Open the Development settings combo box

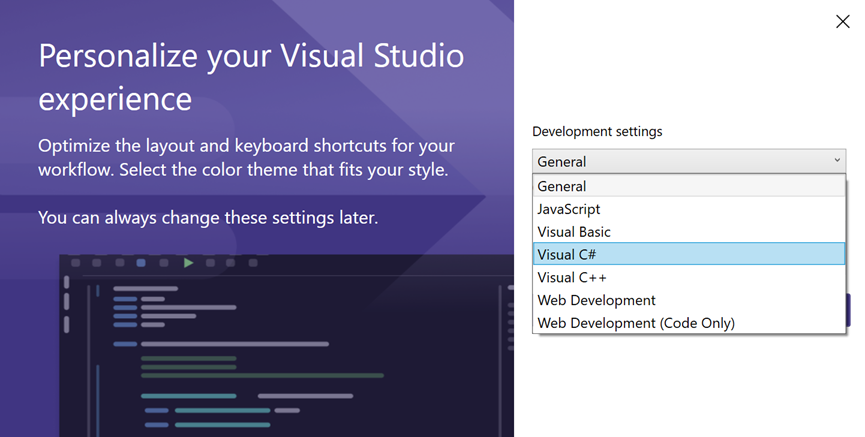[688, 162]
